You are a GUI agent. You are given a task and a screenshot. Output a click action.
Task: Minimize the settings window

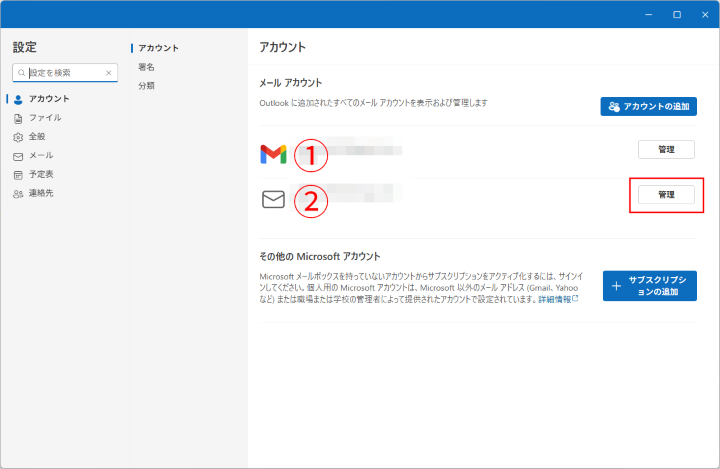click(648, 15)
